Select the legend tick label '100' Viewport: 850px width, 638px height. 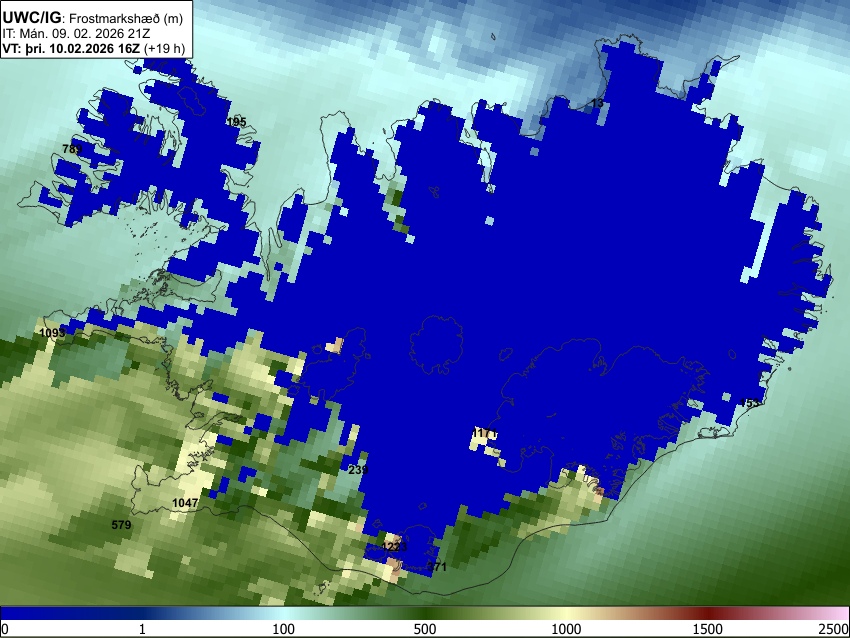click(x=283, y=629)
